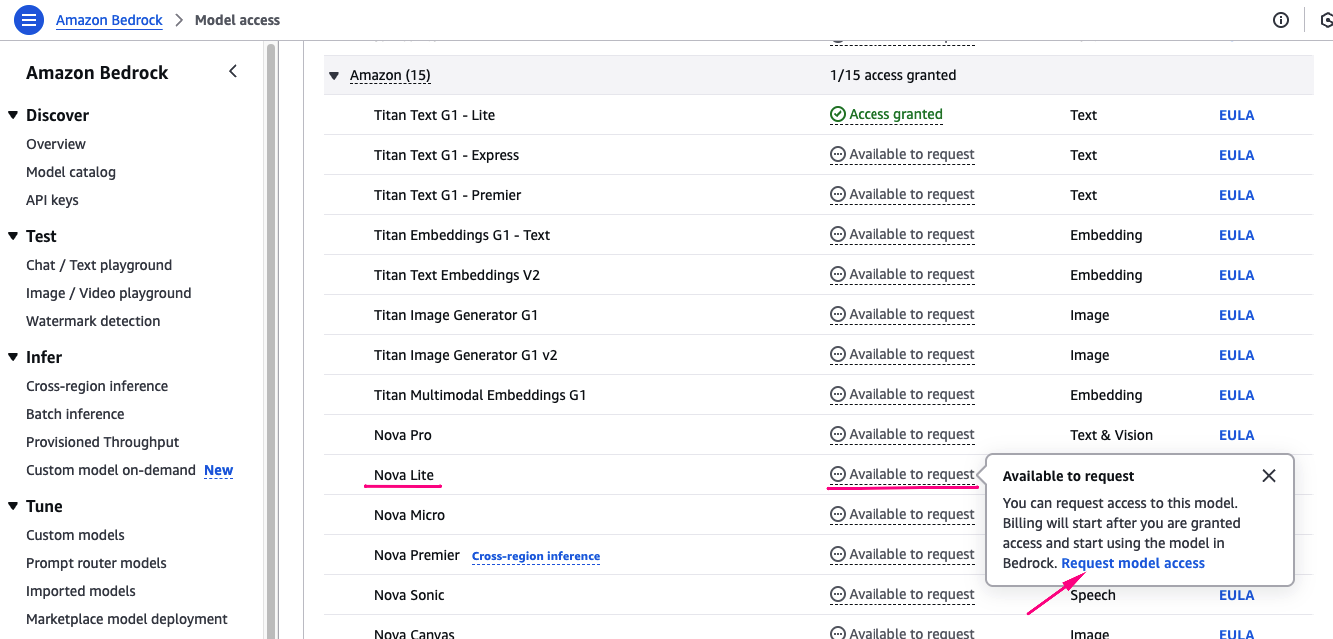The image size is (1333, 639).
Task: Open the hamburger navigation menu icon
Action: point(30,19)
